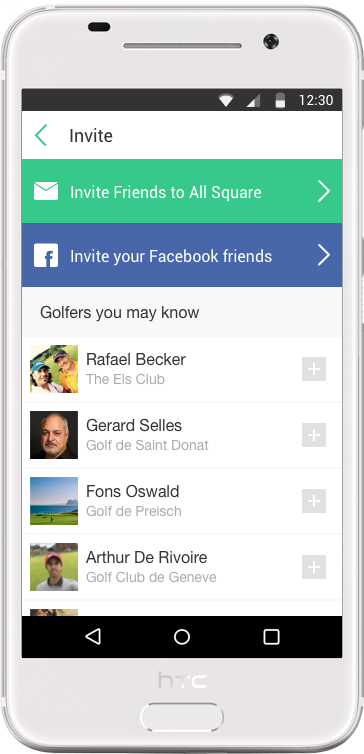Tap the Android recent apps square

271,637
